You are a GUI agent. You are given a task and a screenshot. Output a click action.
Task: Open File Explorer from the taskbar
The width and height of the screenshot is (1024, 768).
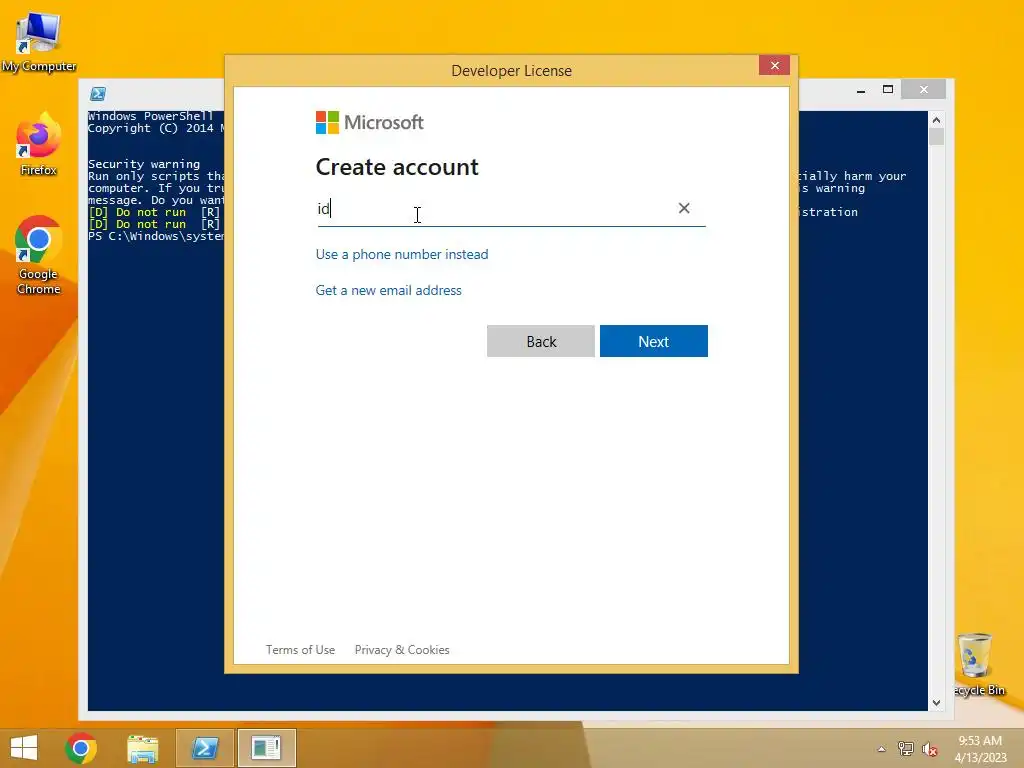[142, 748]
